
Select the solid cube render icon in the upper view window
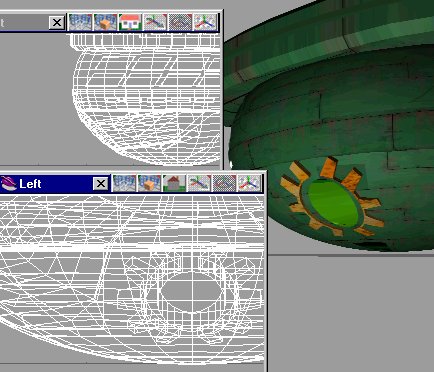tap(105, 22)
